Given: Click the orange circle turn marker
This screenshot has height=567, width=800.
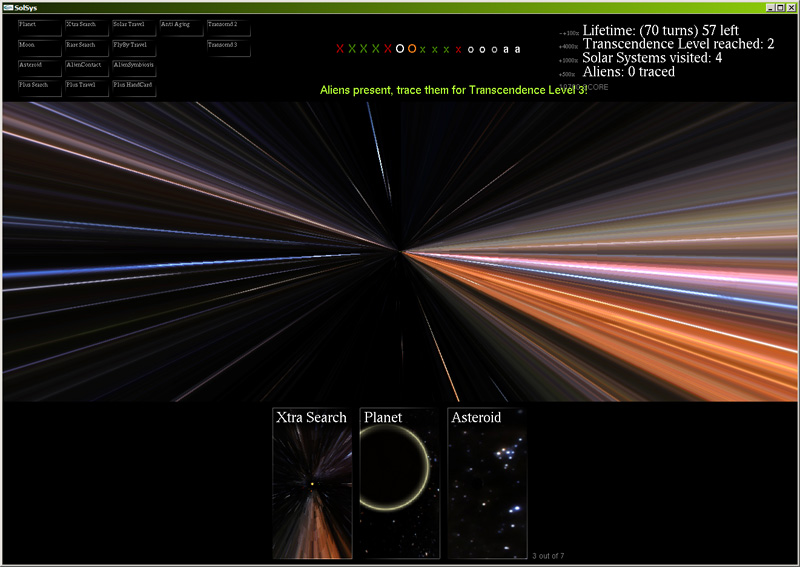Looking at the screenshot, I should pyautogui.click(x=412, y=48).
